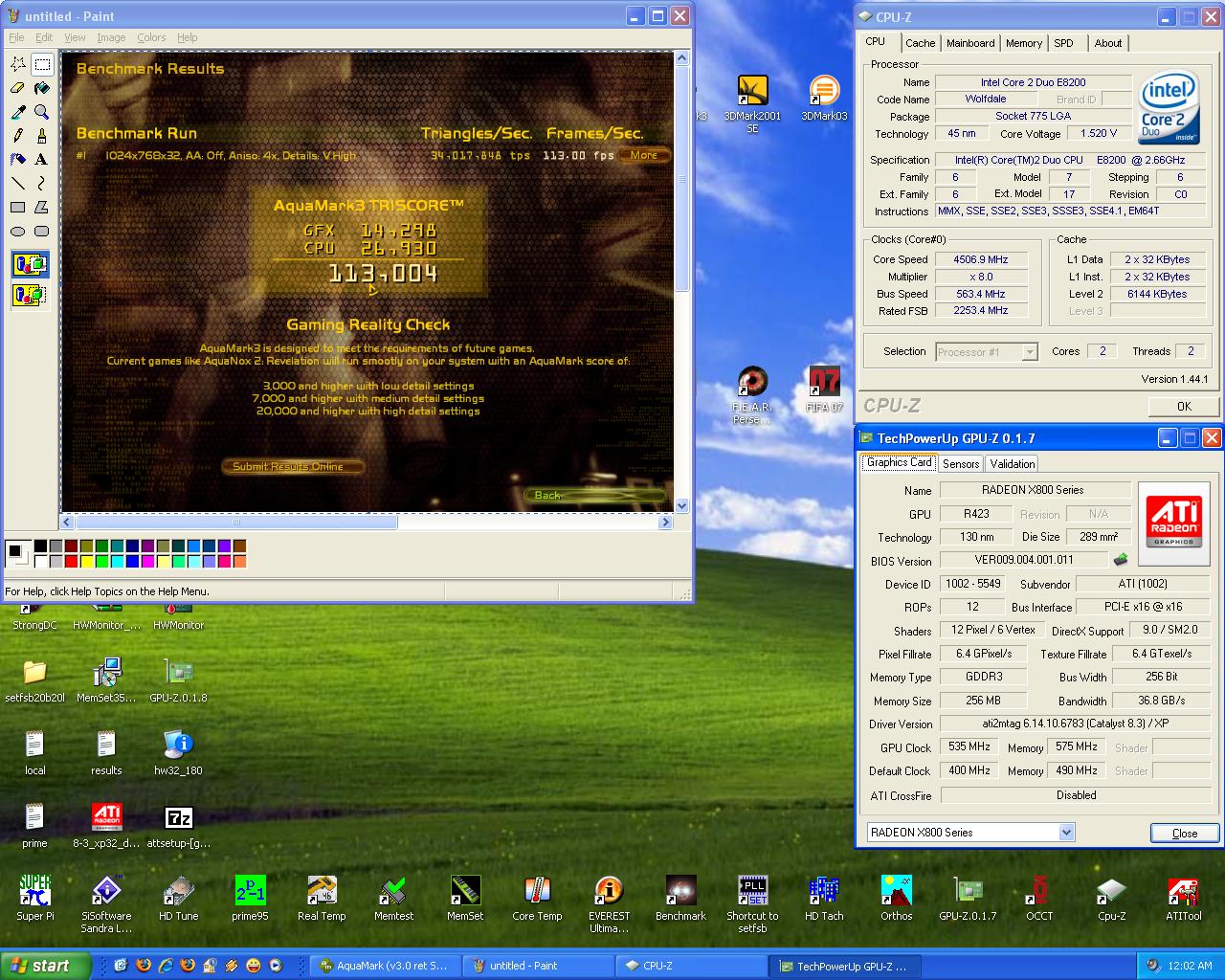The height and width of the screenshot is (980, 1225).
Task: Launch Internet Explorer from Quick Launch bar
Action: pos(165,966)
